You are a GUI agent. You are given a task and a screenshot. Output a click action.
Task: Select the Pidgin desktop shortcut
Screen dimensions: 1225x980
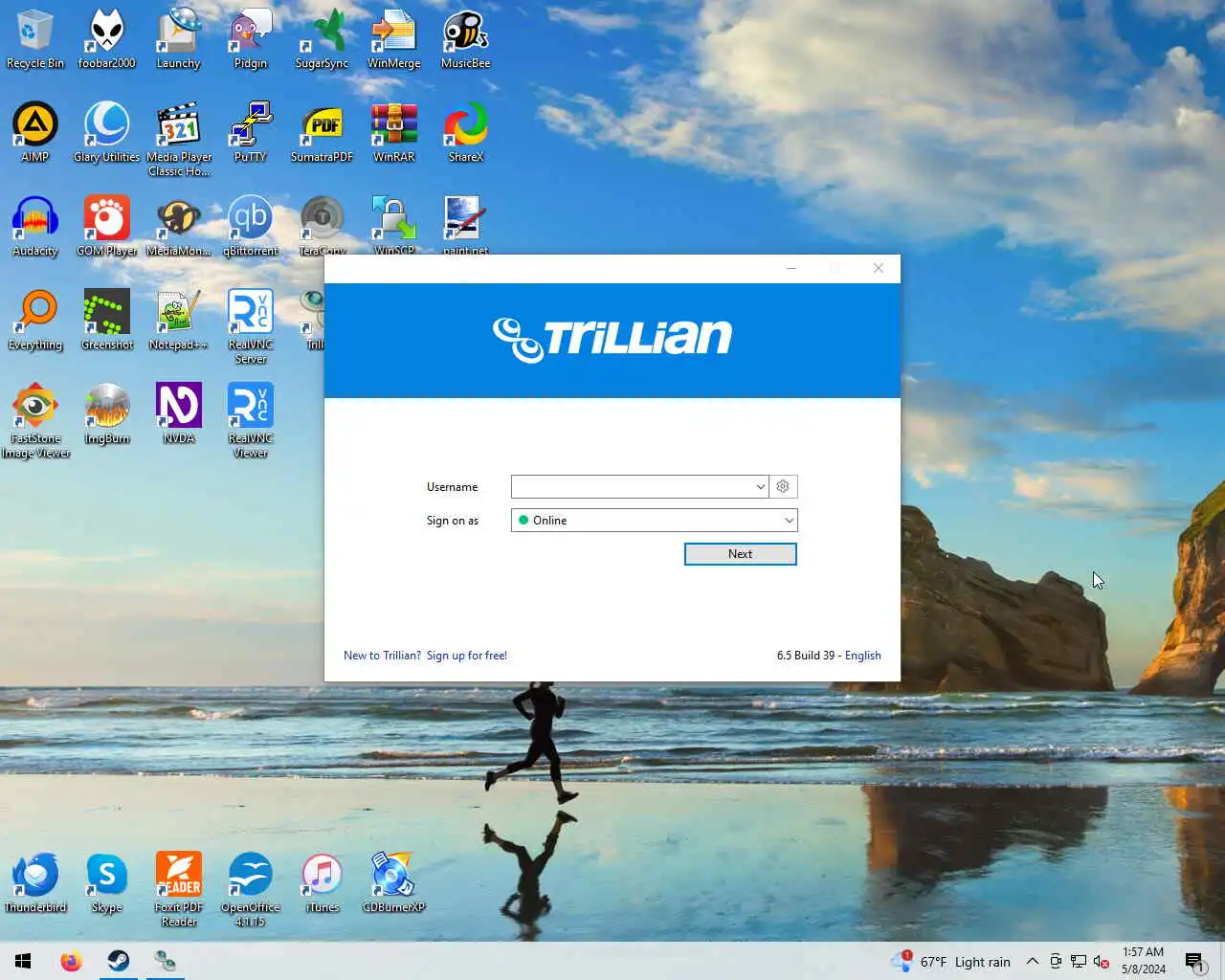(x=250, y=38)
